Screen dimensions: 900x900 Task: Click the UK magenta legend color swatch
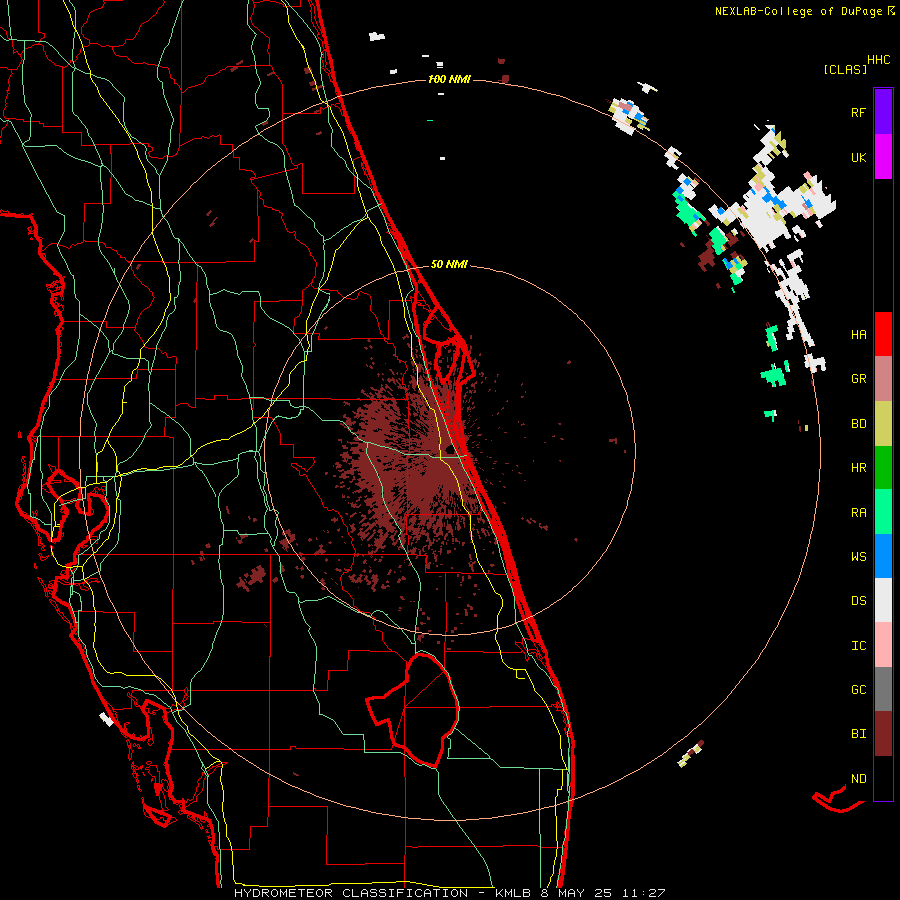tap(883, 157)
